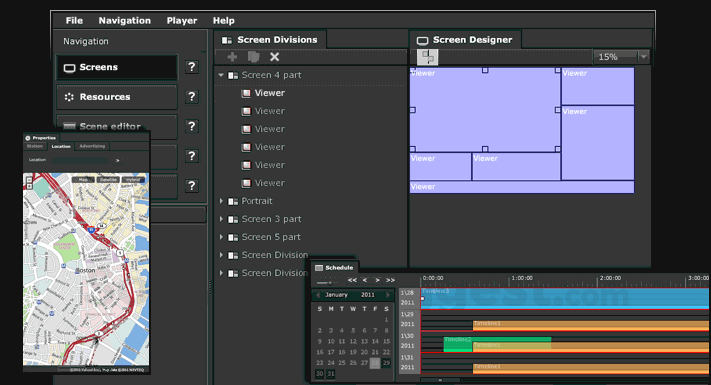Select the Screen 4 part label
Image resolution: width=711 pixels, height=385 pixels.
coord(271,75)
